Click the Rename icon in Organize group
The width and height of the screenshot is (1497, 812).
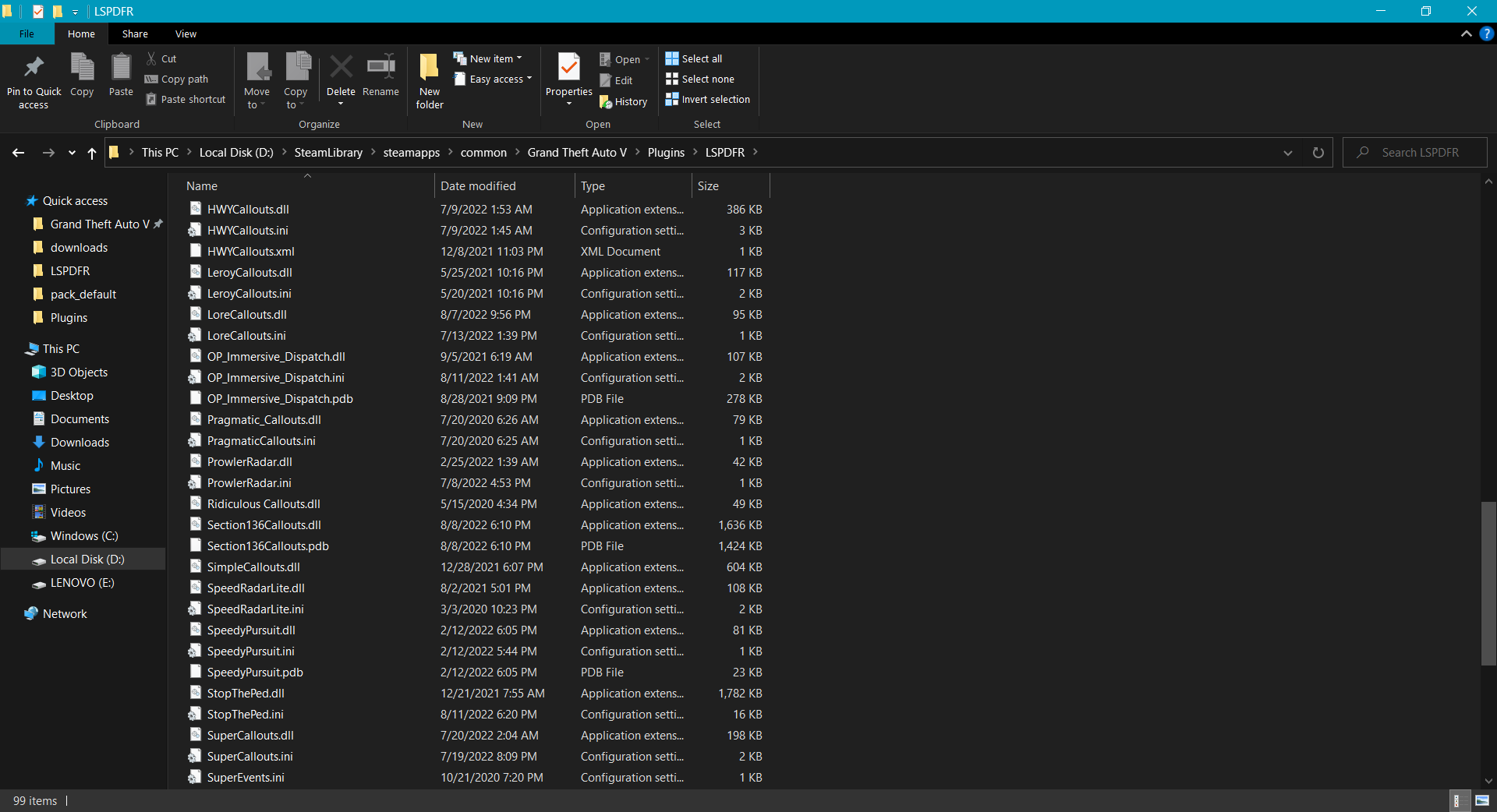click(x=380, y=69)
